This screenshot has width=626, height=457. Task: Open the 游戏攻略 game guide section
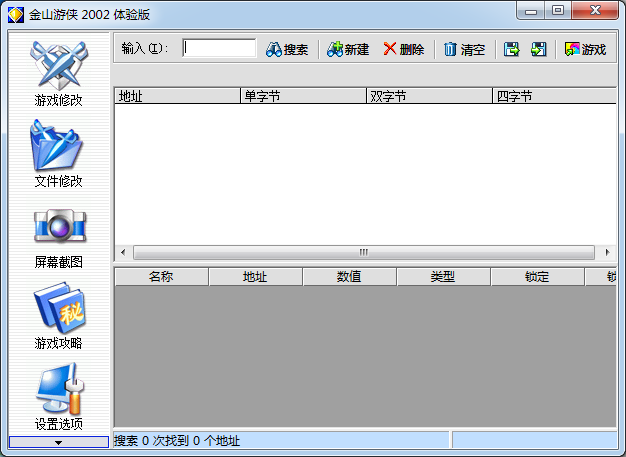pos(58,316)
